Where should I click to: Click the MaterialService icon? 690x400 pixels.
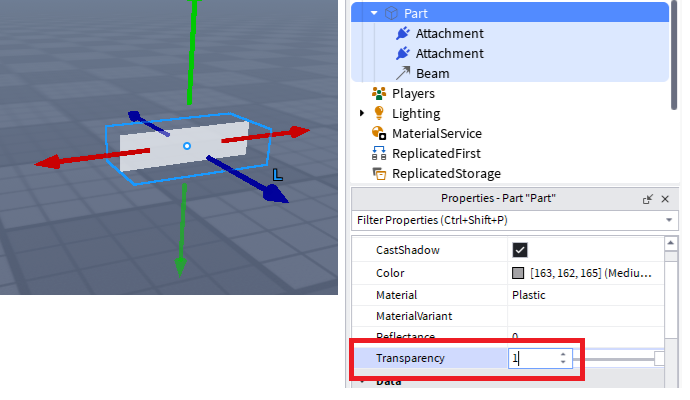(379, 133)
